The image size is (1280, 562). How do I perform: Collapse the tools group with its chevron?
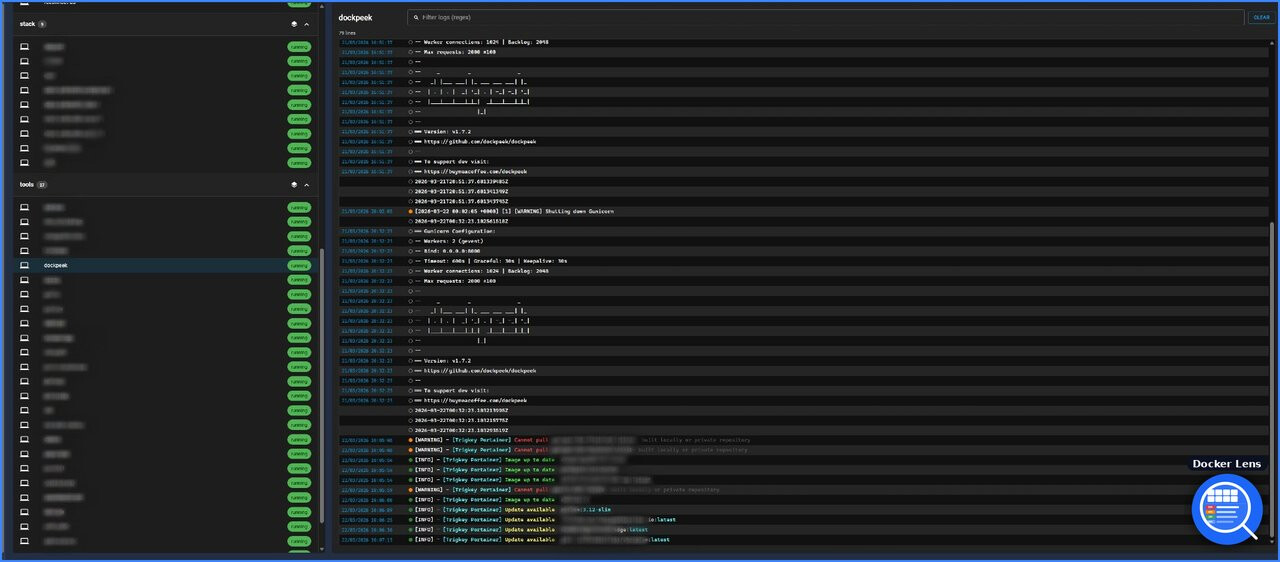pos(306,185)
